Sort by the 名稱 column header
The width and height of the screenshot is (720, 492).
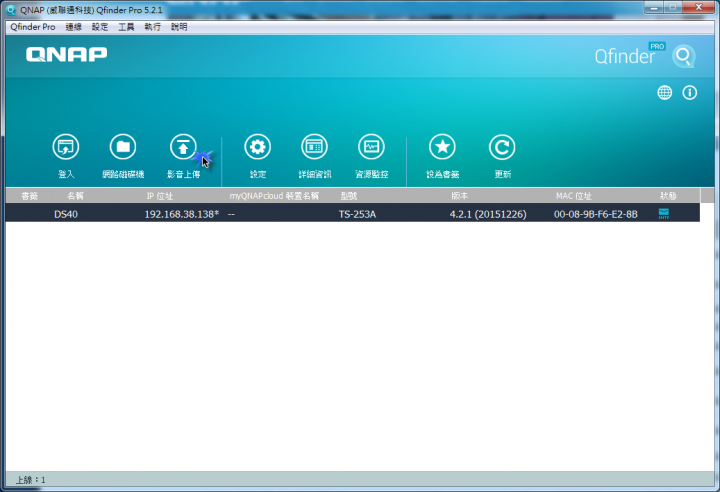(75, 196)
